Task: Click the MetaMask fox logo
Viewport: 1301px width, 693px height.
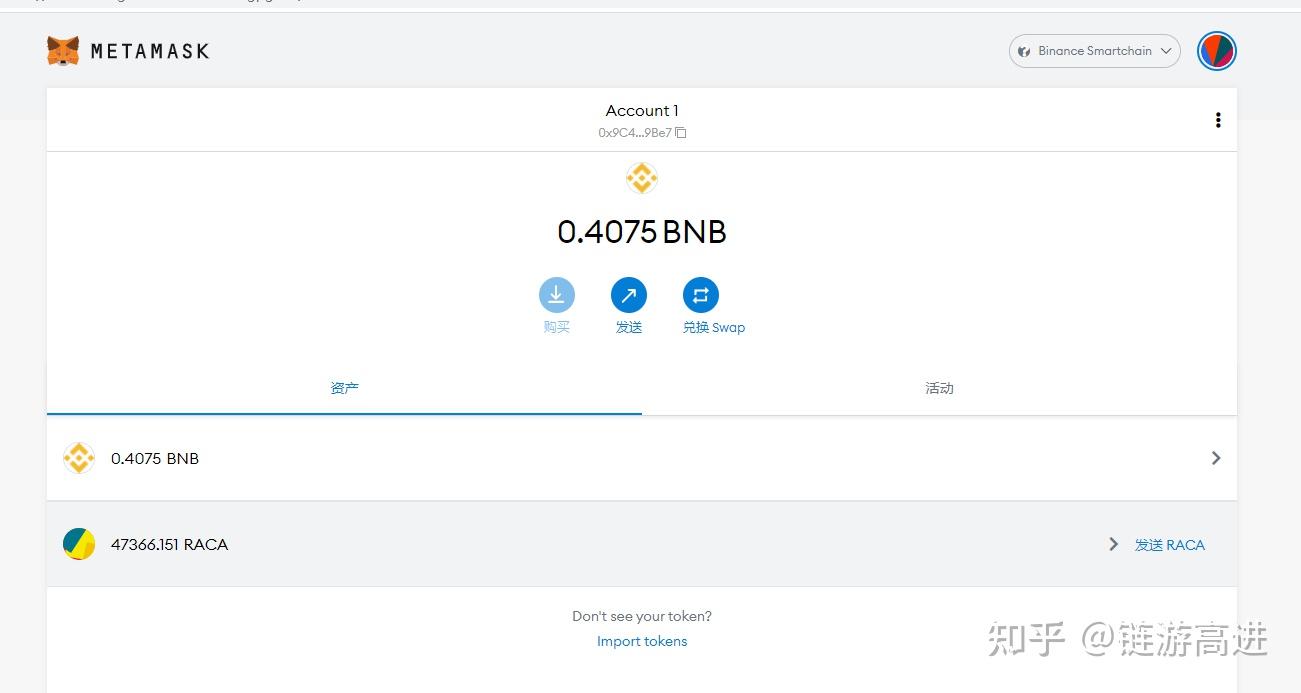Action: [63, 51]
